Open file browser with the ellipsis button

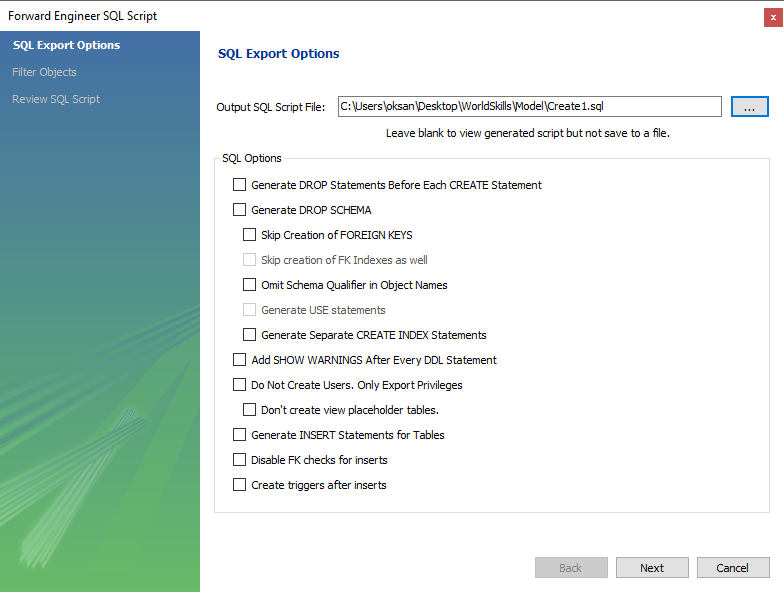pos(750,106)
